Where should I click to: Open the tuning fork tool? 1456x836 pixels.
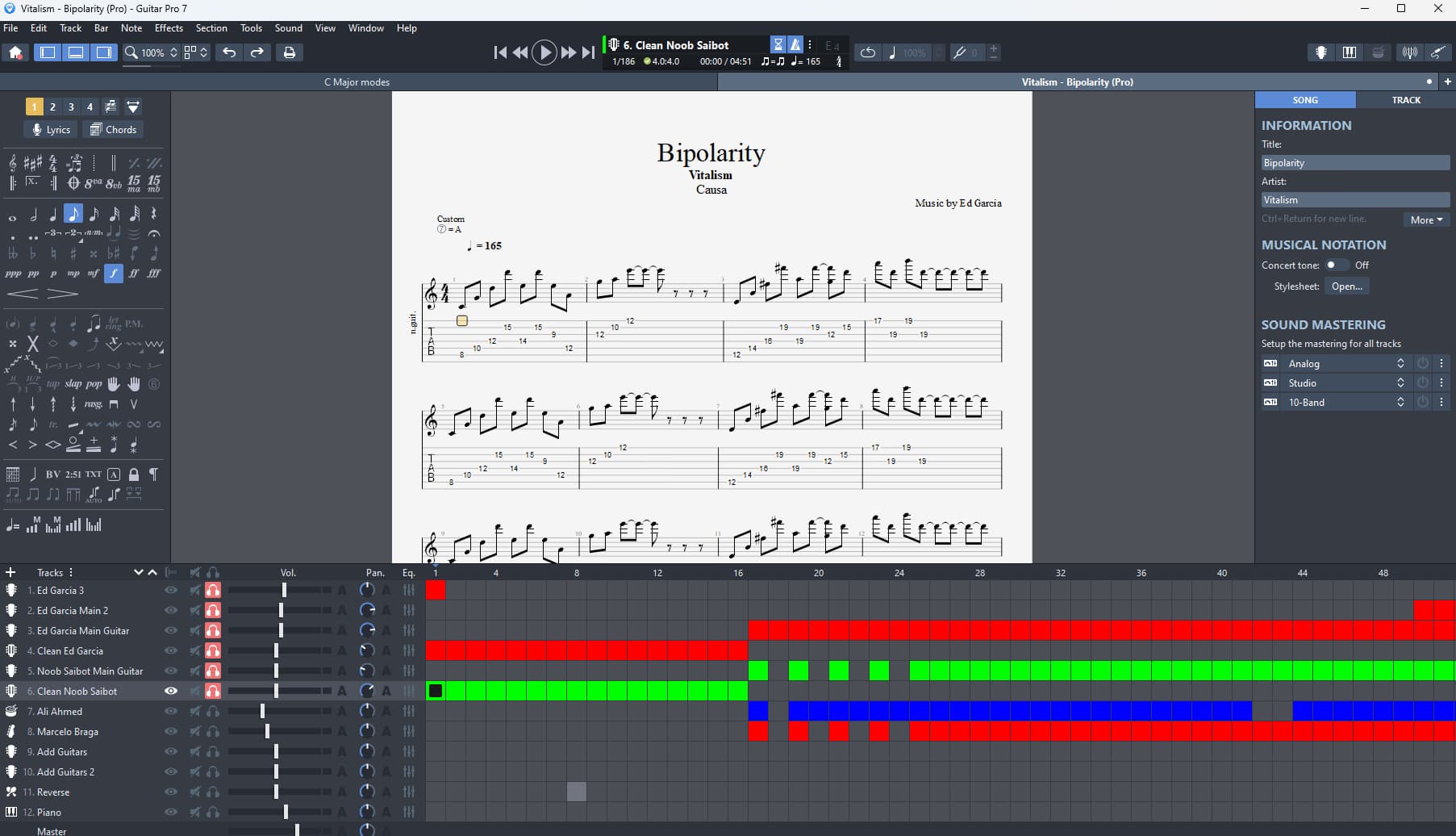tap(959, 52)
